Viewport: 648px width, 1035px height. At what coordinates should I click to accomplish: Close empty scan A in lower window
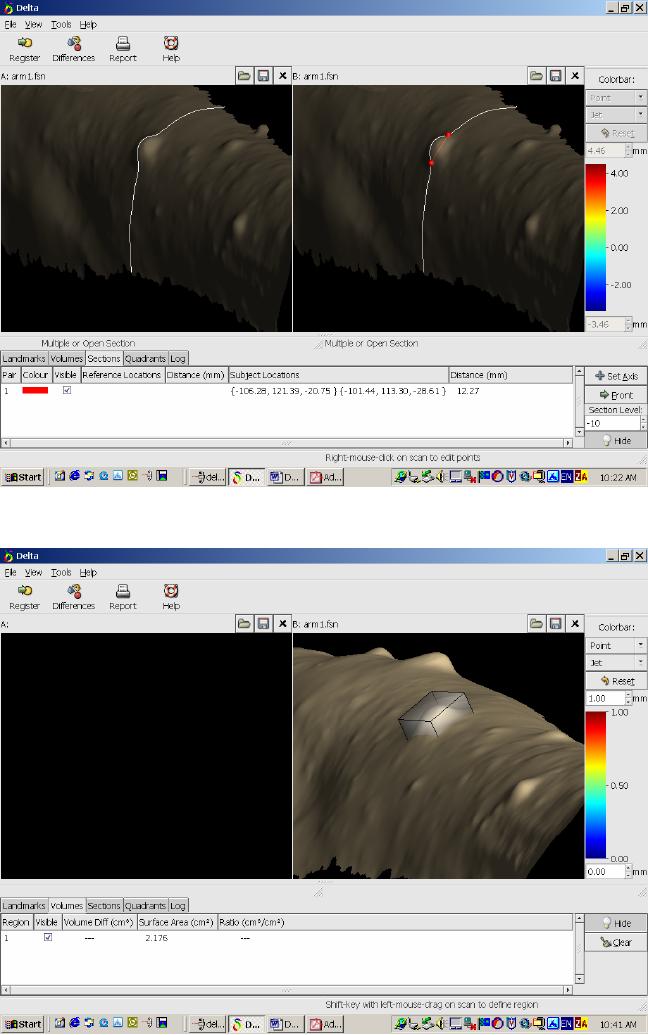(282, 624)
